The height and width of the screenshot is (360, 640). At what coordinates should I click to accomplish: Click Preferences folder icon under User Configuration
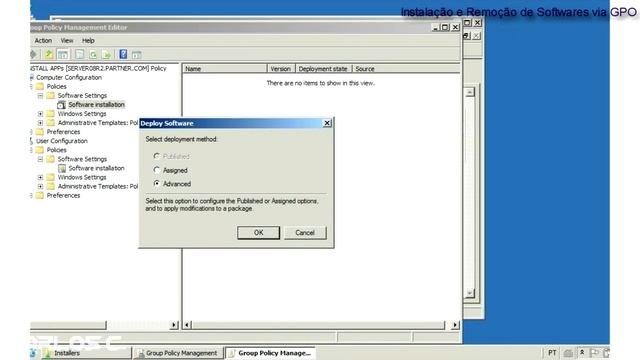pyautogui.click(x=40, y=196)
